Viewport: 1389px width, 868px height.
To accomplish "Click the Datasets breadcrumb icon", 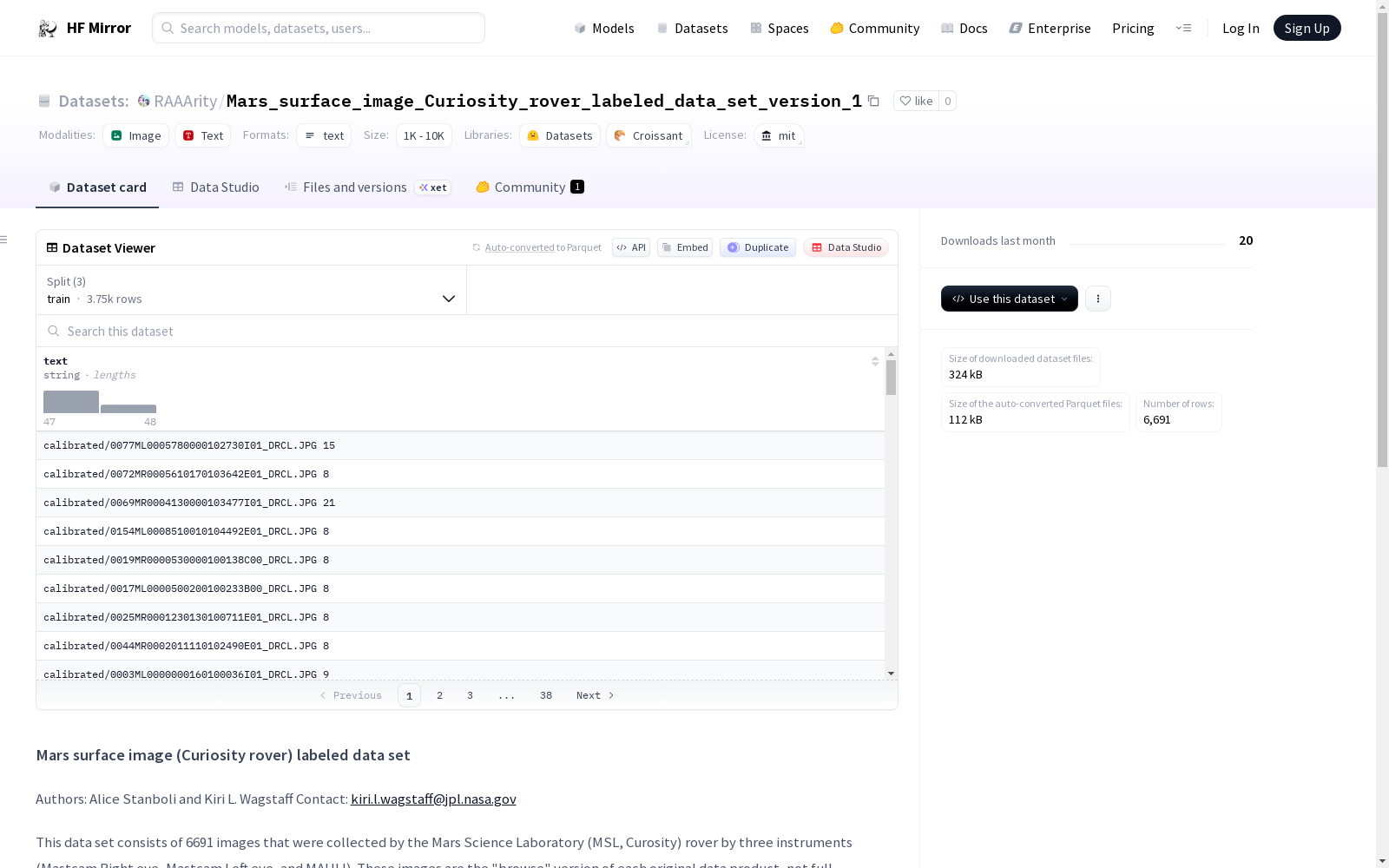I will tap(44, 102).
